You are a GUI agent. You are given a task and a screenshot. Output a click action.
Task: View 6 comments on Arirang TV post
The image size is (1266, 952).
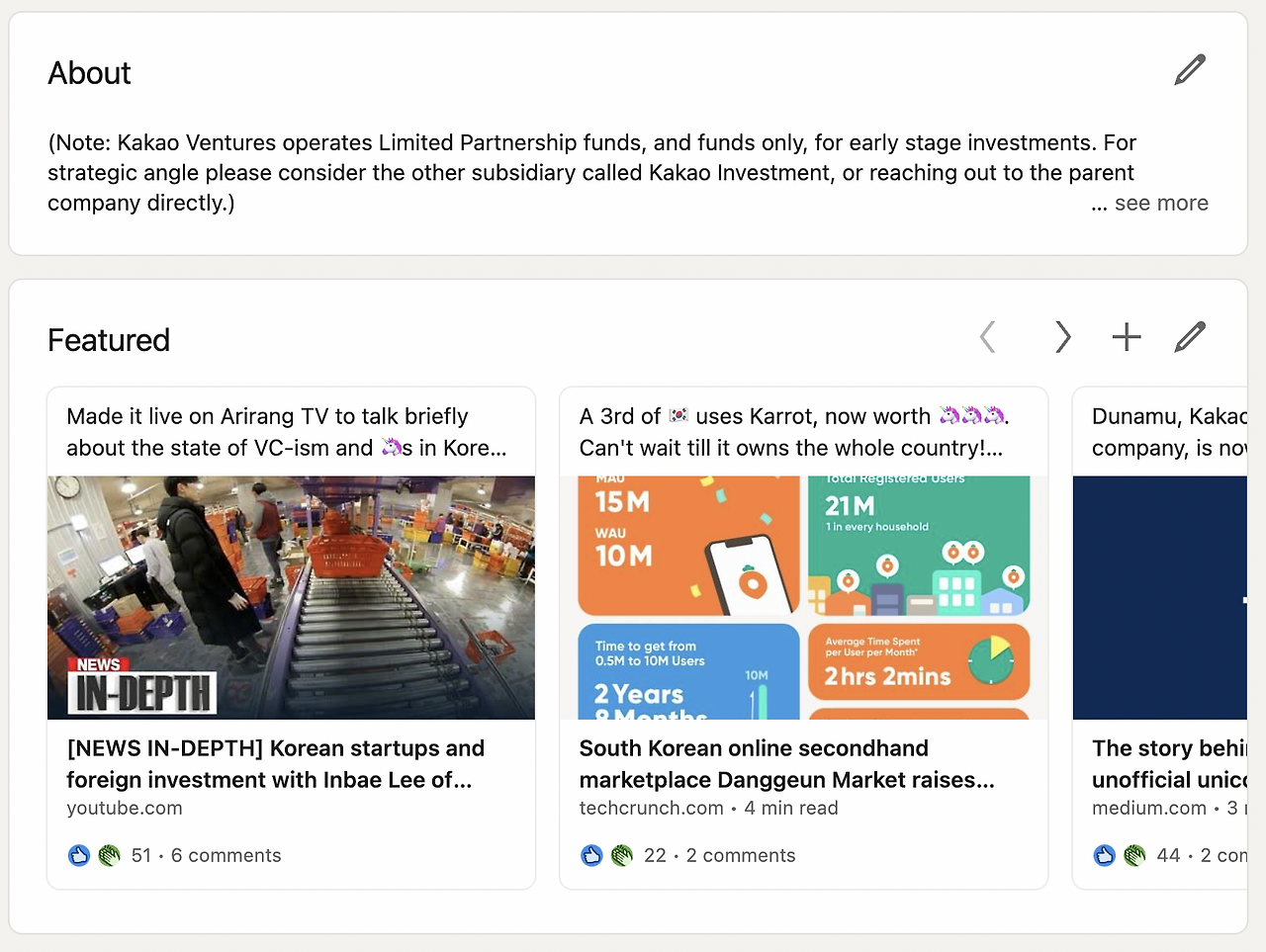click(x=226, y=855)
